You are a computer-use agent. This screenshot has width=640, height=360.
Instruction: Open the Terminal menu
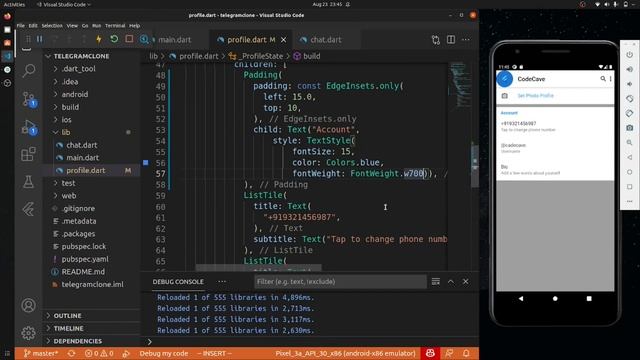(x=115, y=25)
